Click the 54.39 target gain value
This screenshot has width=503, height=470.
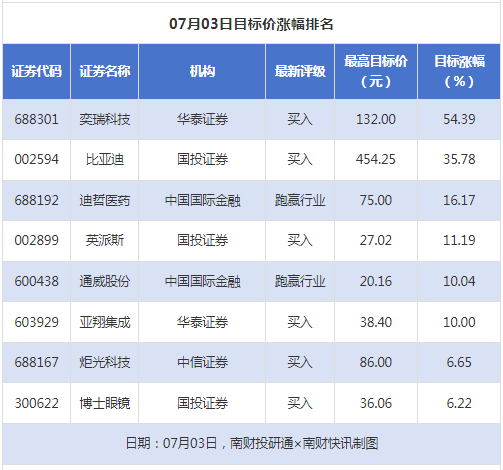(459, 119)
